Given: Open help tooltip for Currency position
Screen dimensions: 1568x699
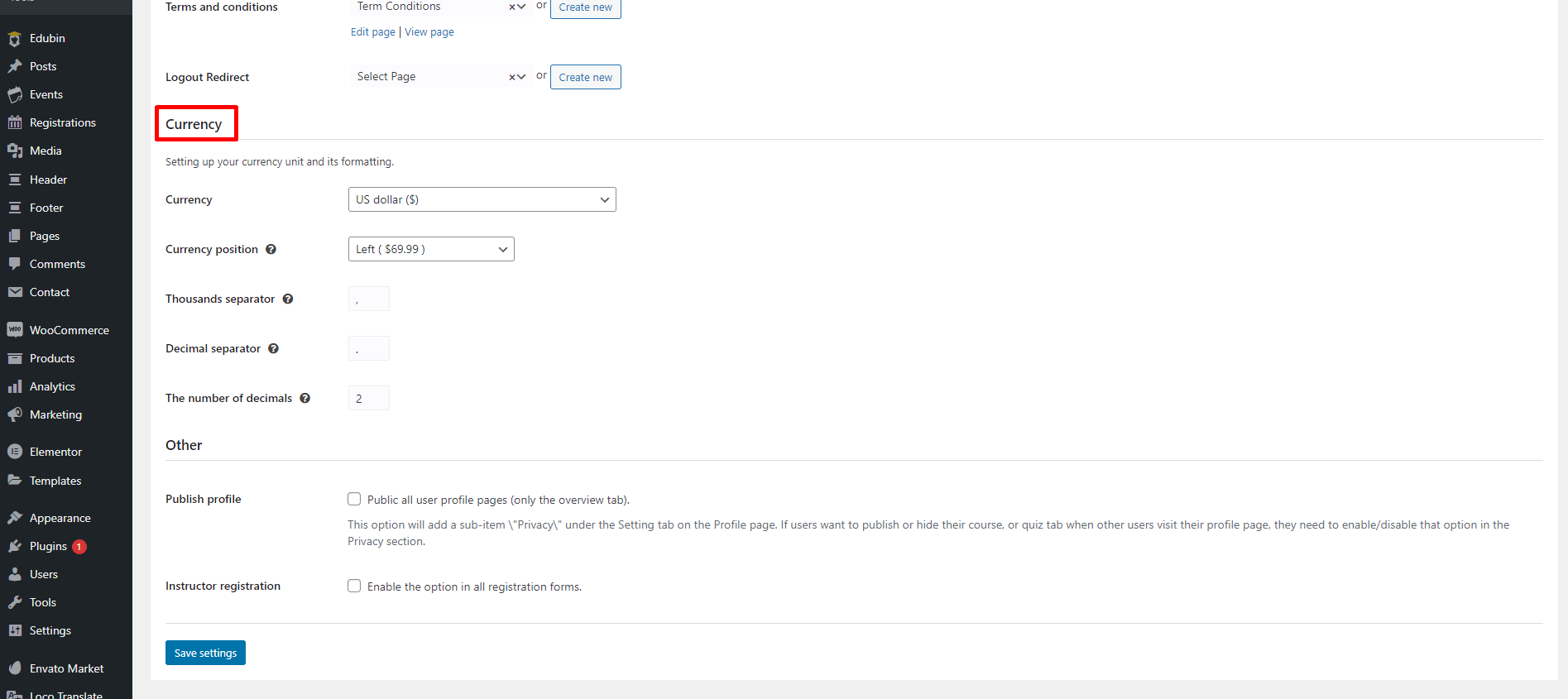Looking at the screenshot, I should coord(271,249).
